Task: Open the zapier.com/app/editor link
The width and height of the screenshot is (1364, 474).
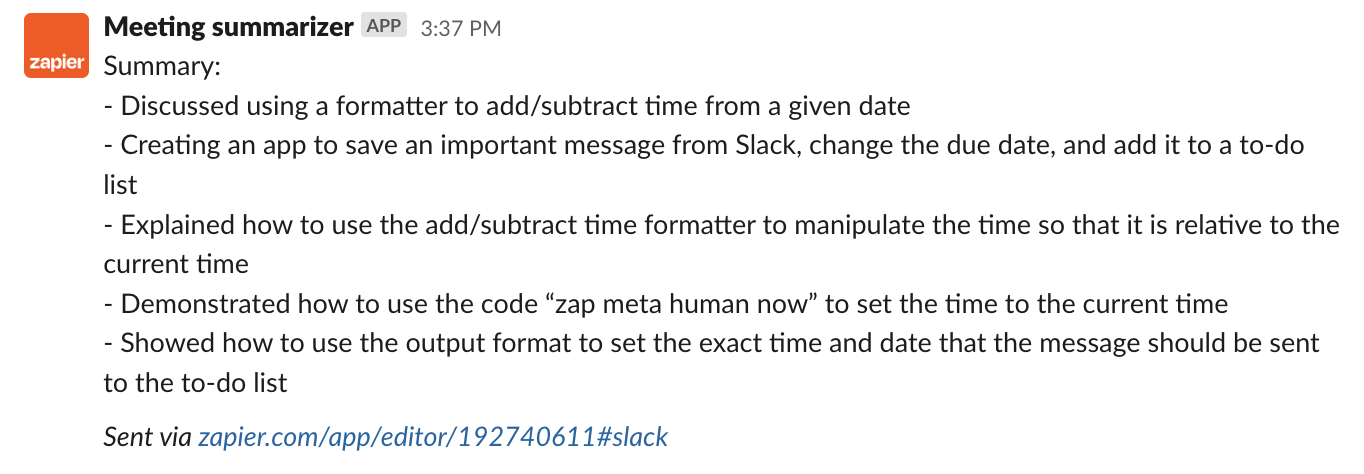Action: 433,437
